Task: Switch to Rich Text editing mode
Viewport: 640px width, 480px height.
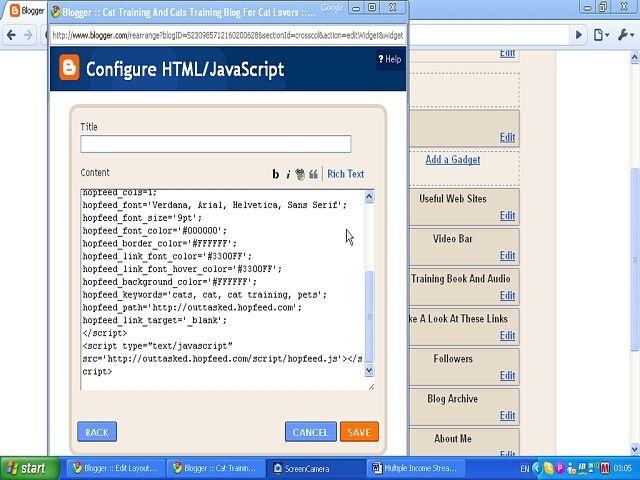Action: [345, 174]
